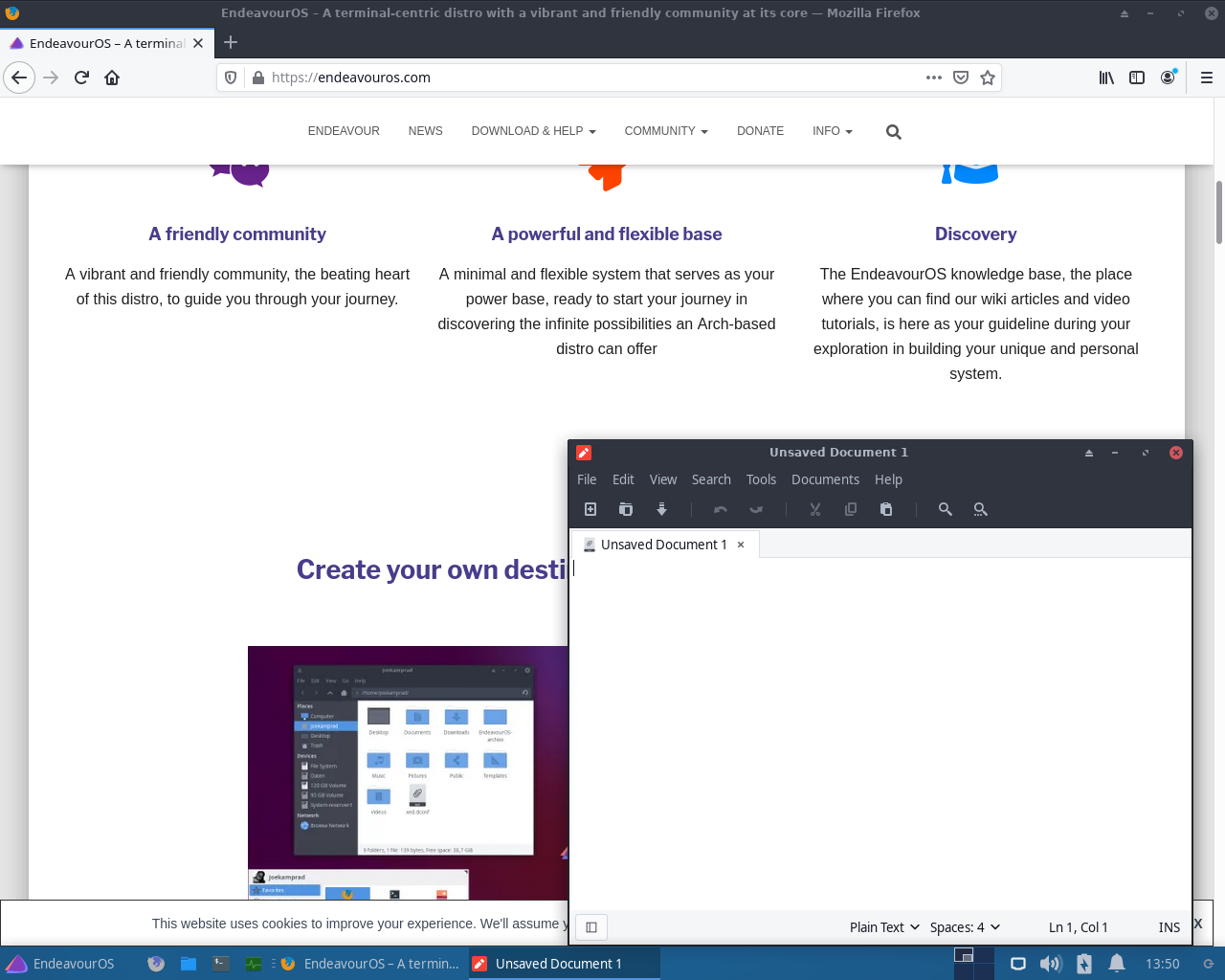Click the find and replace icon in the text editor toolbar
This screenshot has height=980, width=1225.
click(981, 509)
